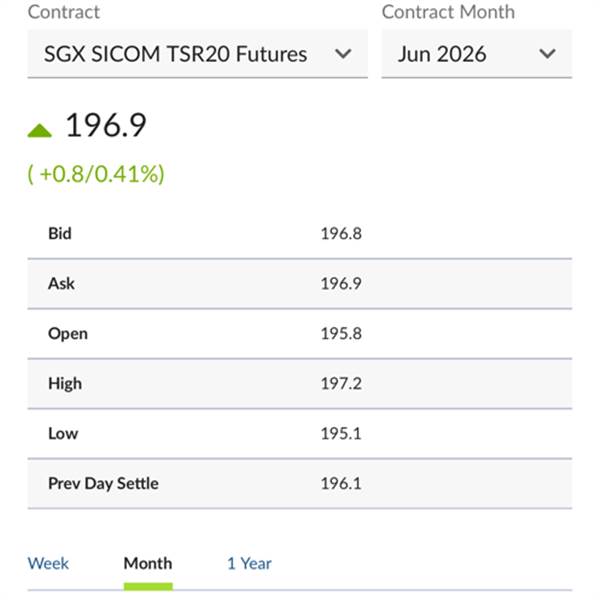Click the Bid value 196.8
600x600 pixels.
coord(340,233)
